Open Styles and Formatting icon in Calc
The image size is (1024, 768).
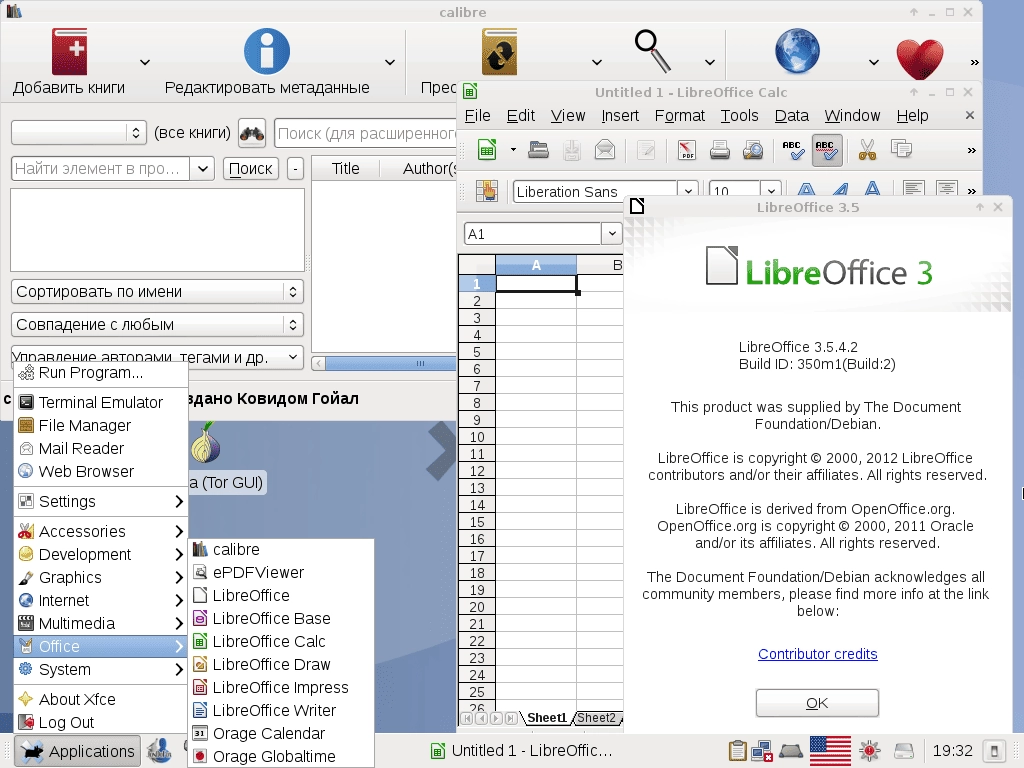tap(487, 191)
